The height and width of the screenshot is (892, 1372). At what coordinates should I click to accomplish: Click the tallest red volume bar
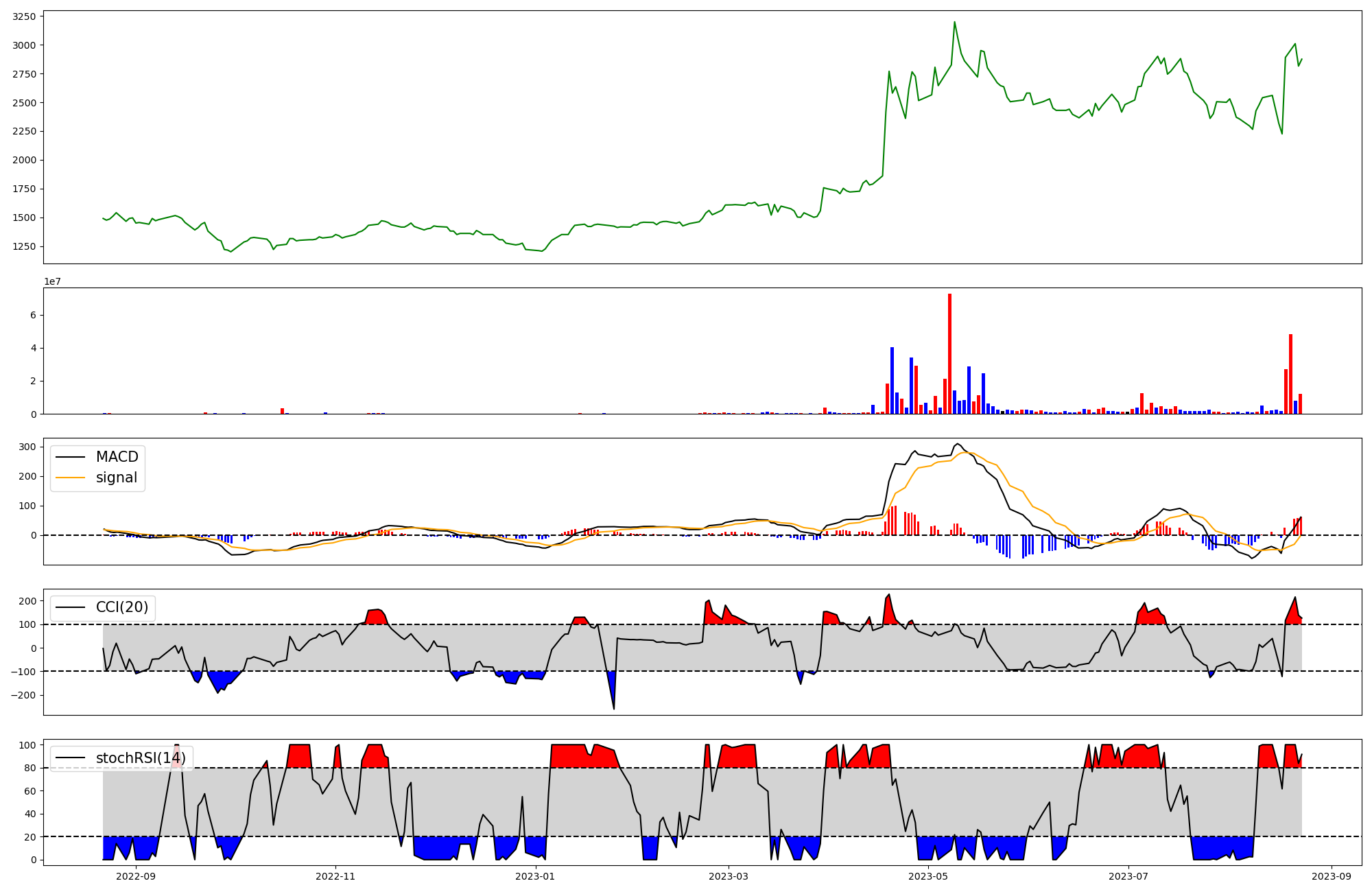point(949,353)
